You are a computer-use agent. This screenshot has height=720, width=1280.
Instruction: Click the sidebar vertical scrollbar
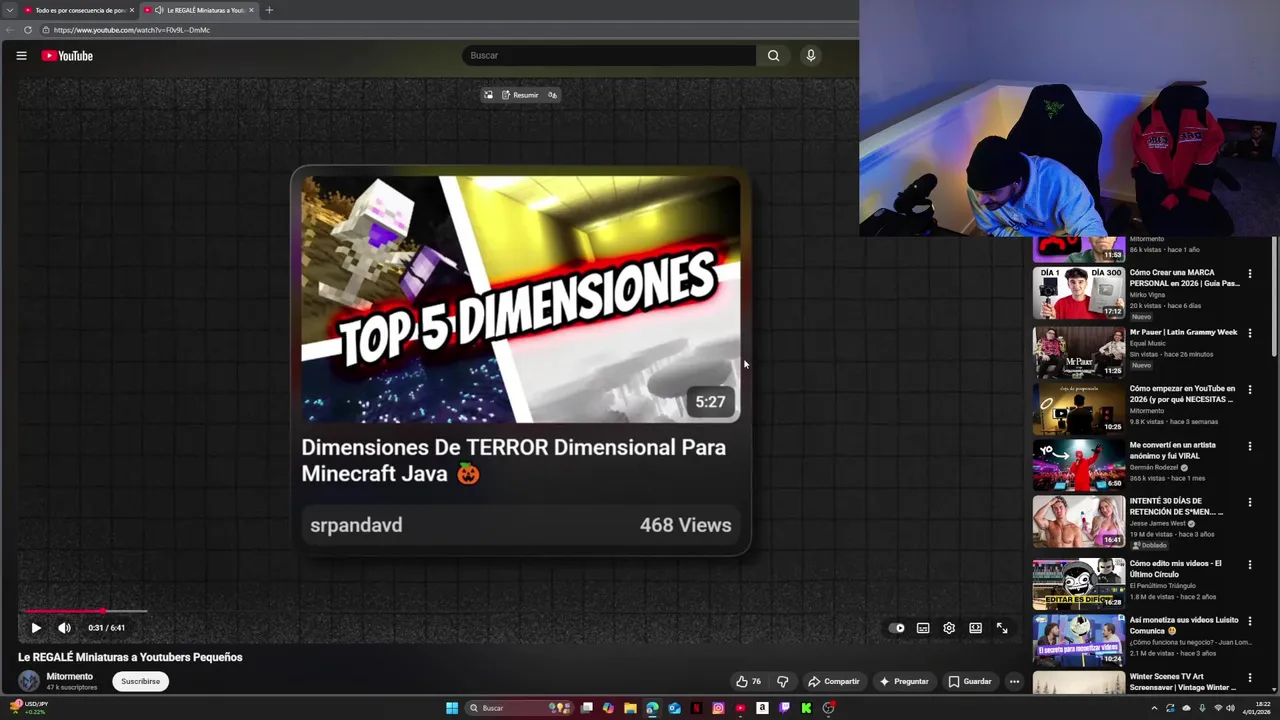point(1273,295)
